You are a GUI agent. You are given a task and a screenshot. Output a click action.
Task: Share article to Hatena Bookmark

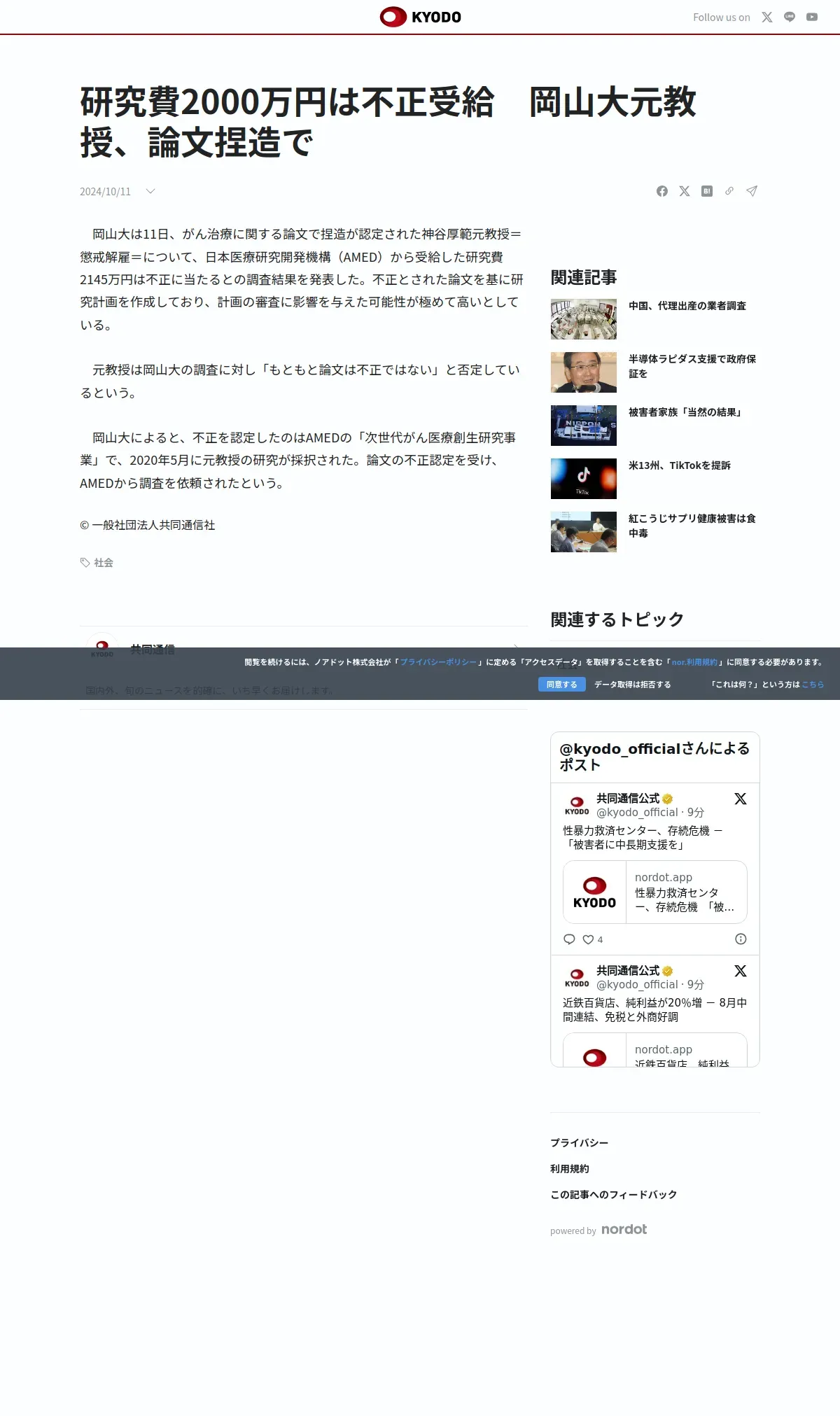[x=707, y=191]
